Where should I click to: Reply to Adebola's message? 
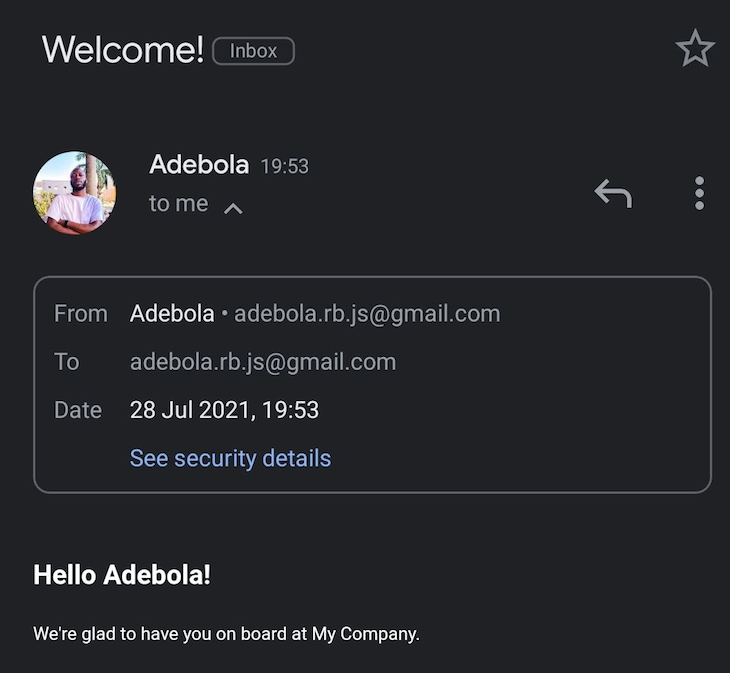[x=614, y=193]
